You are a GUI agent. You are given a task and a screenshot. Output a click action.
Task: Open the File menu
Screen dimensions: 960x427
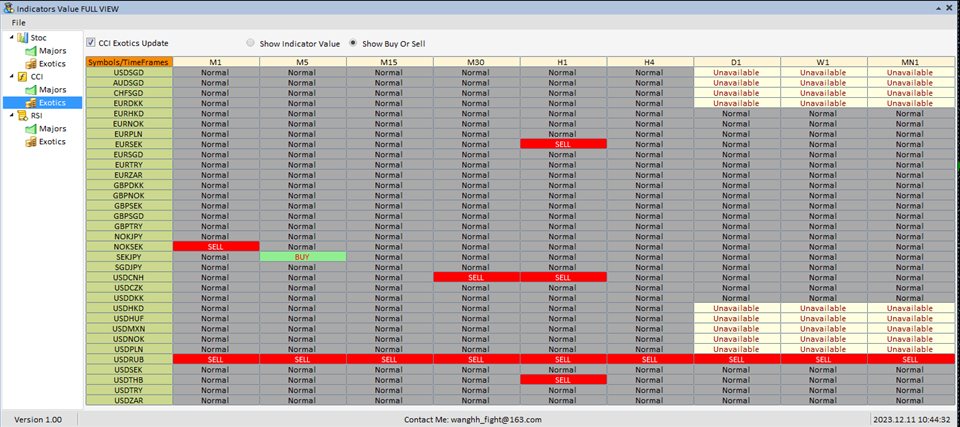(x=18, y=23)
